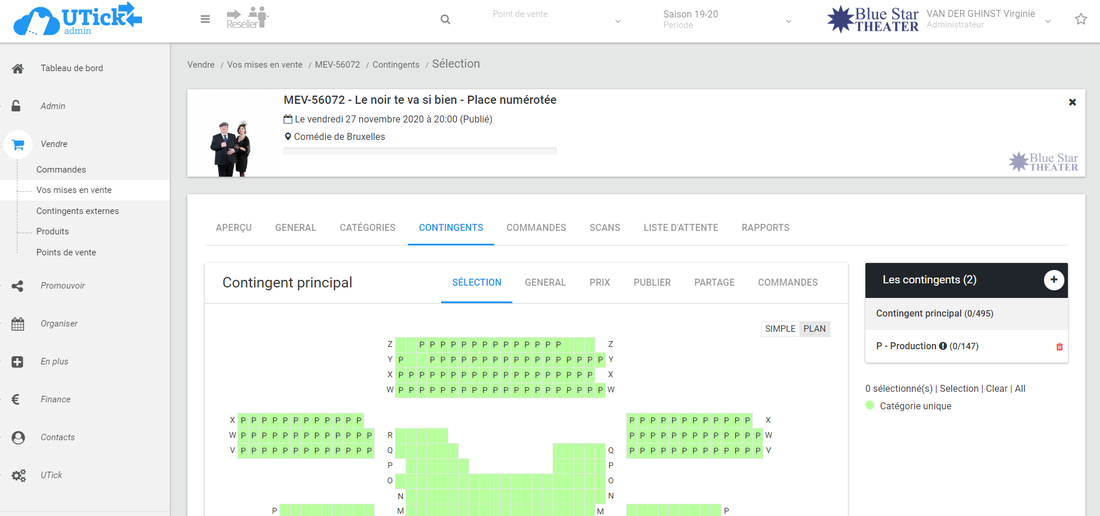Expand the Admin sidebar section

pyautogui.click(x=53, y=106)
